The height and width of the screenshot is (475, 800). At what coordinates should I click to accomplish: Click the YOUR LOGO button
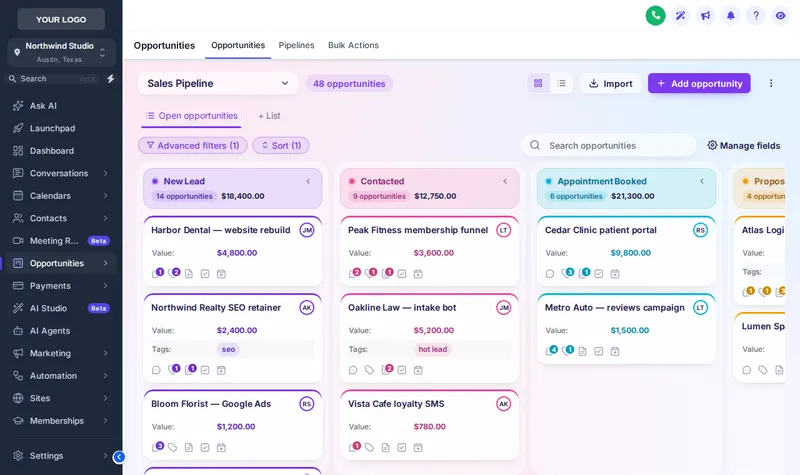point(61,19)
